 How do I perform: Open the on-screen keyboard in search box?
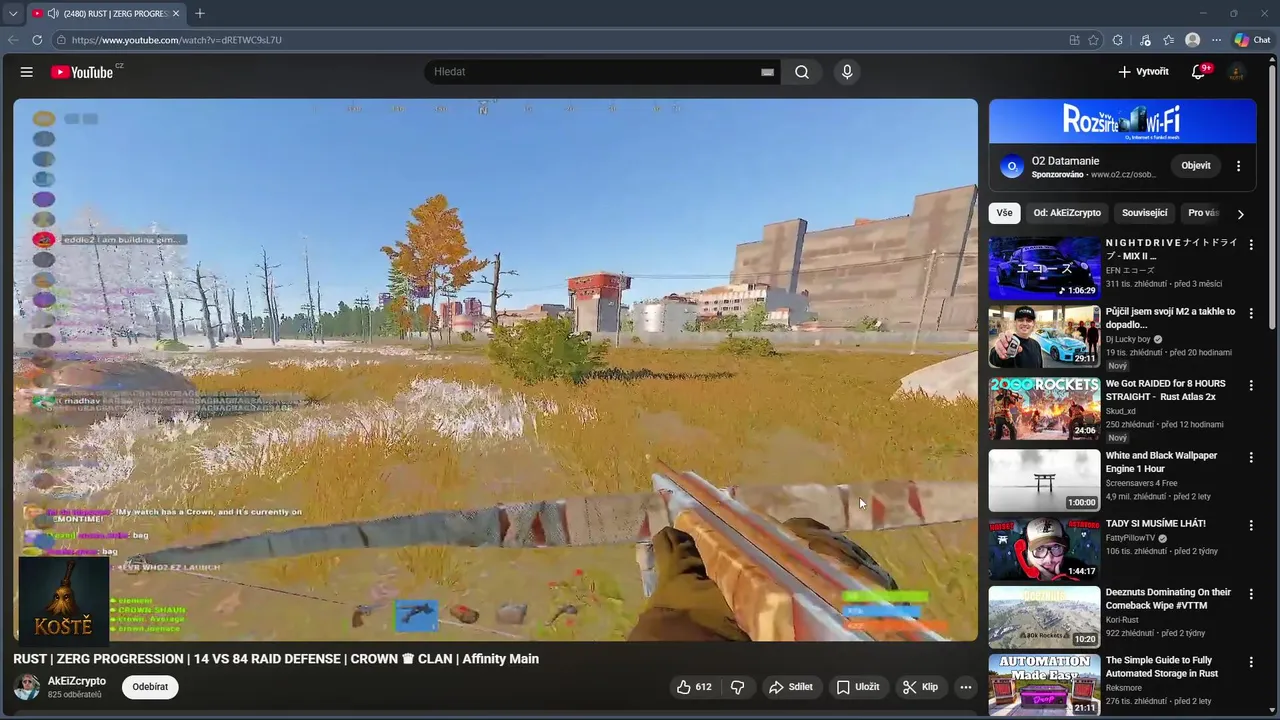pyautogui.click(x=767, y=72)
